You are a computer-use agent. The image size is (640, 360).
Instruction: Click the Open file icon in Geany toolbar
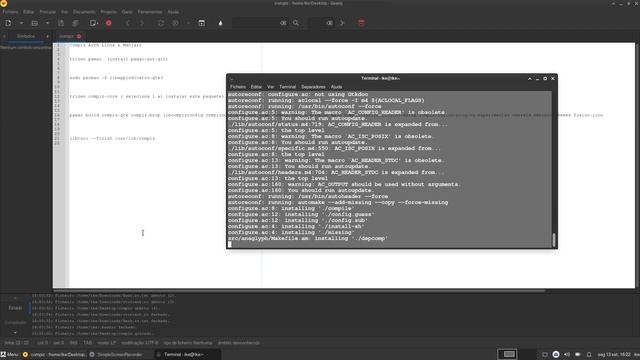point(35,23)
